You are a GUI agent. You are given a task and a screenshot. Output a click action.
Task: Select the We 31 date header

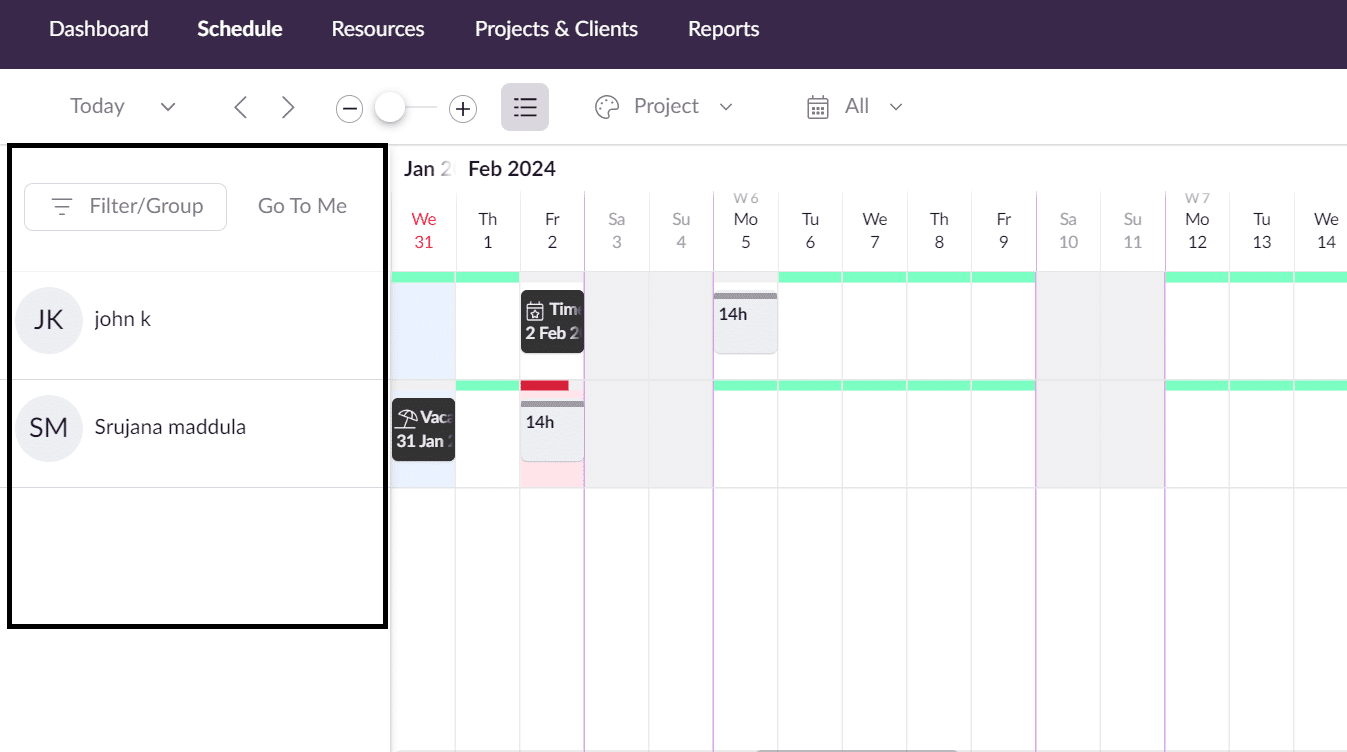(x=423, y=230)
